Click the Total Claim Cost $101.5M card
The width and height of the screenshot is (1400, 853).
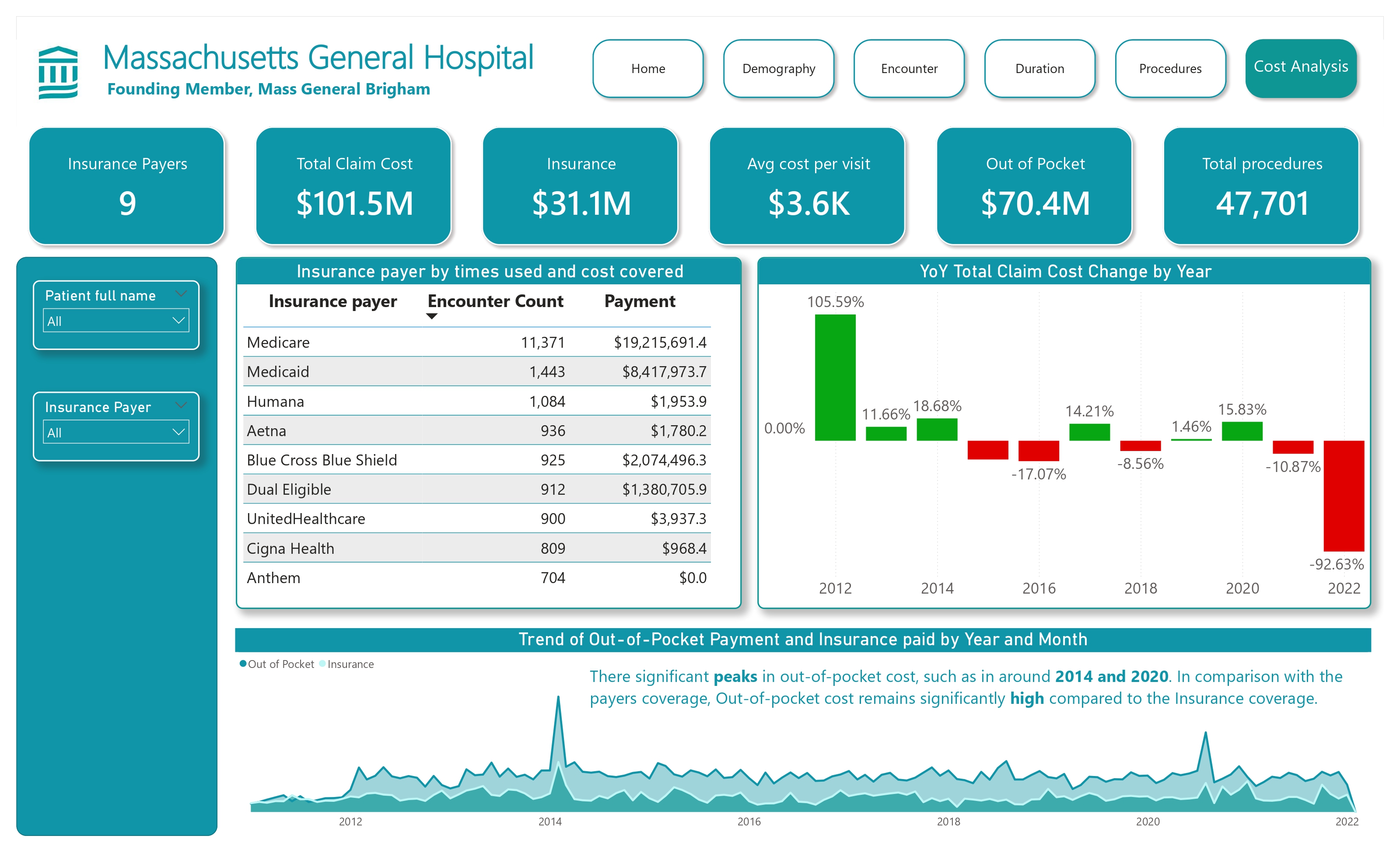pos(354,186)
